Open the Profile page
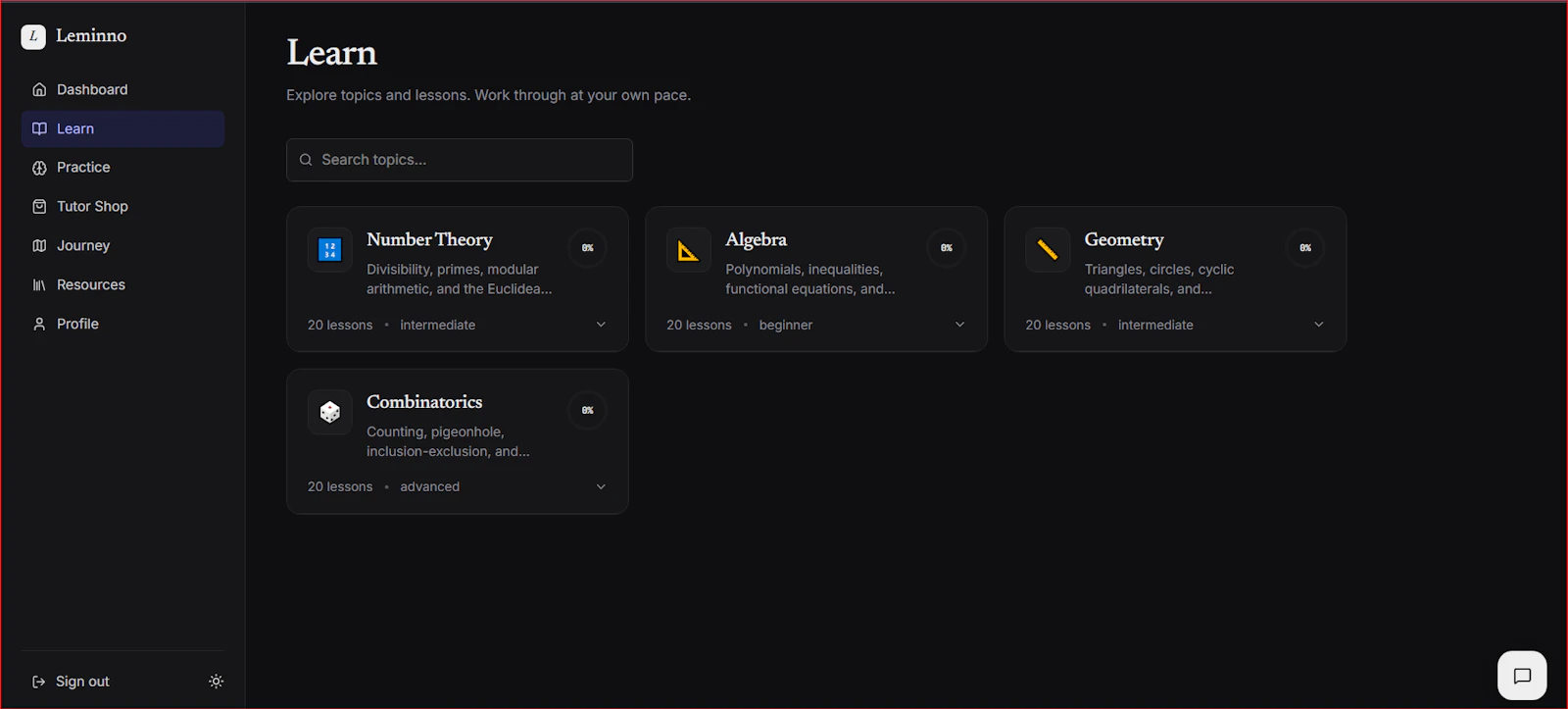1568x709 pixels. (122, 324)
